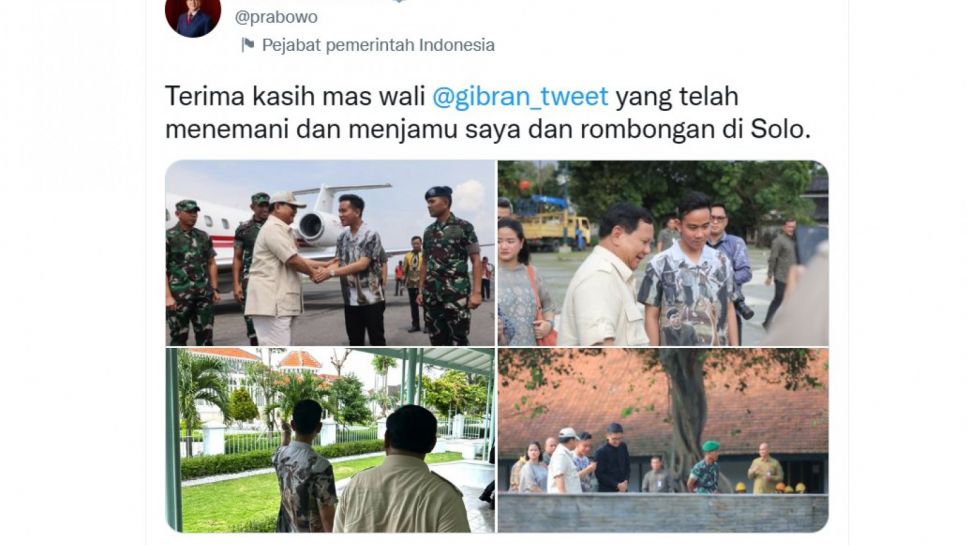The image size is (970, 545).
Task: Click the green-beret soldier in fourth photo
Action: click(706, 467)
